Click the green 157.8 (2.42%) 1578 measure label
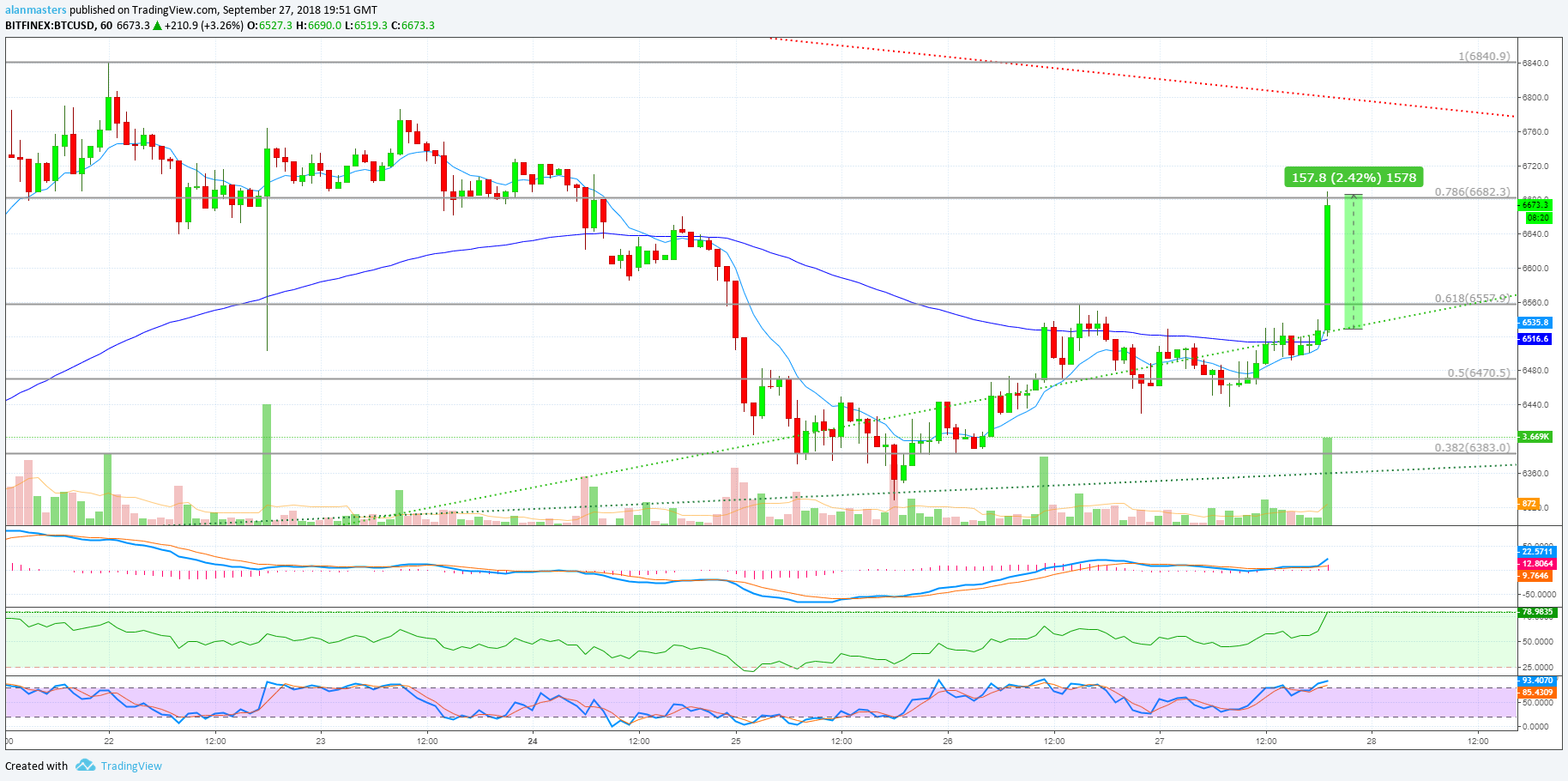 coord(1354,178)
